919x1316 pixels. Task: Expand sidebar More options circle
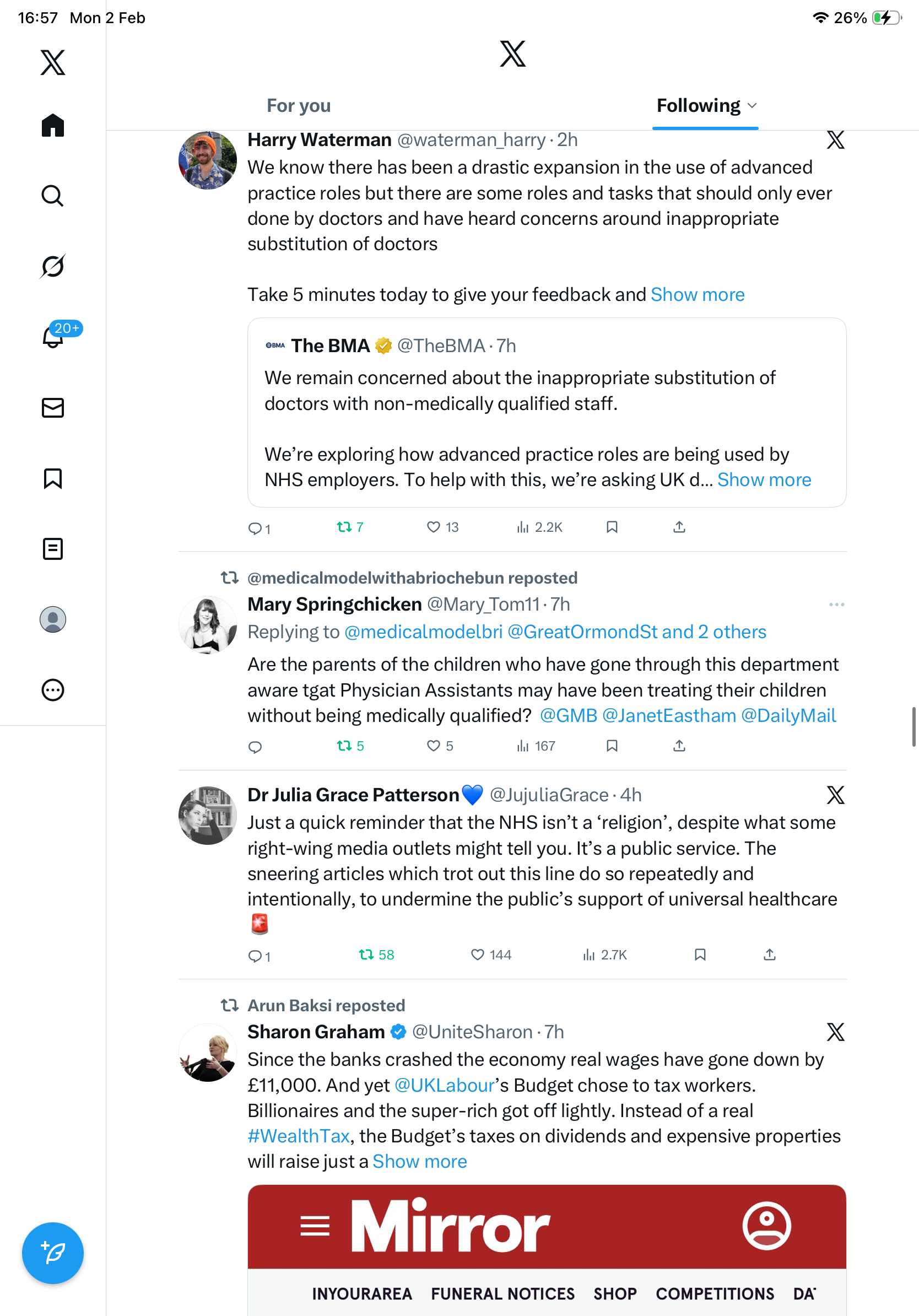[53, 689]
